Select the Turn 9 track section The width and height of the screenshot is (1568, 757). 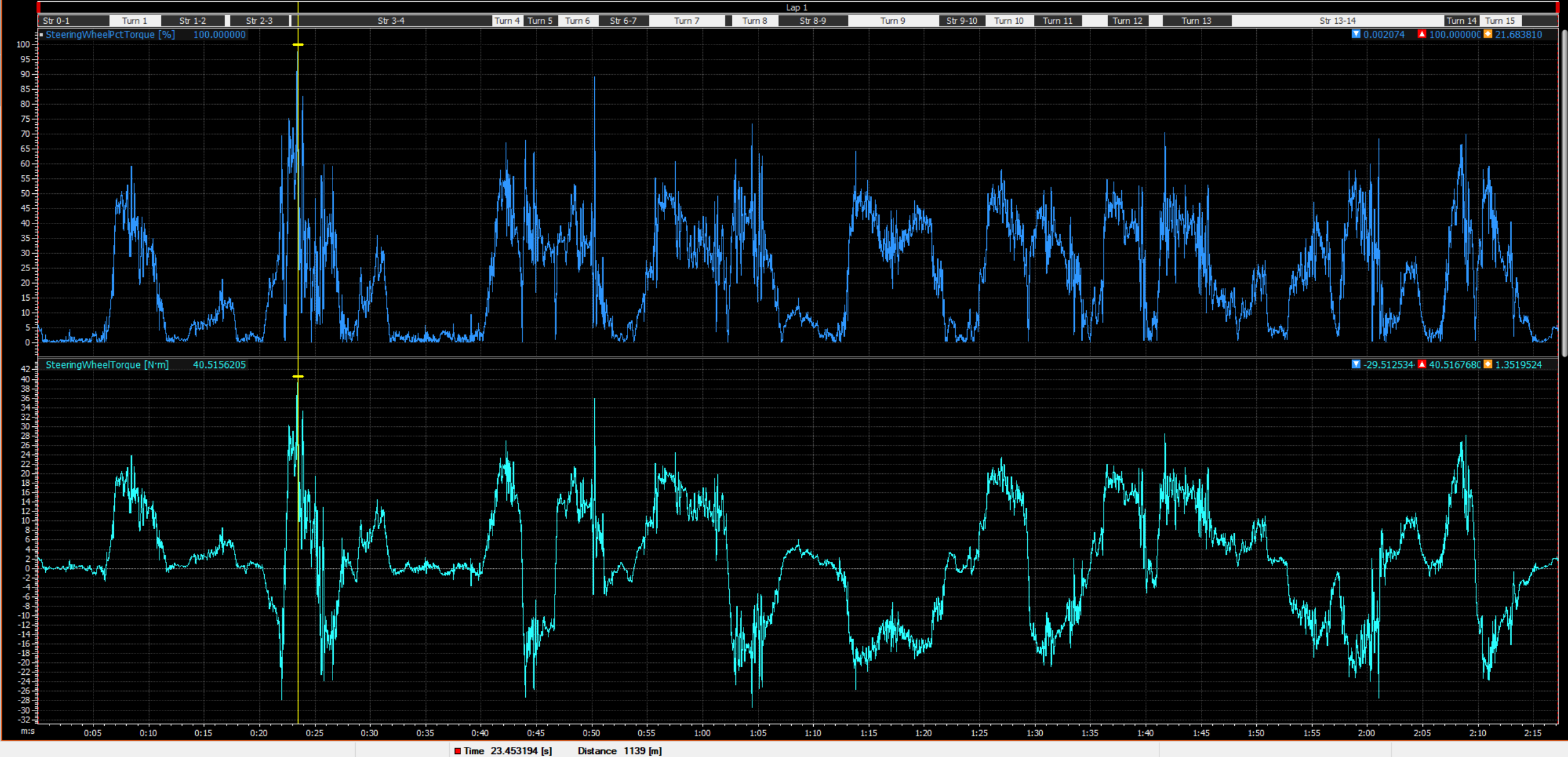point(893,21)
